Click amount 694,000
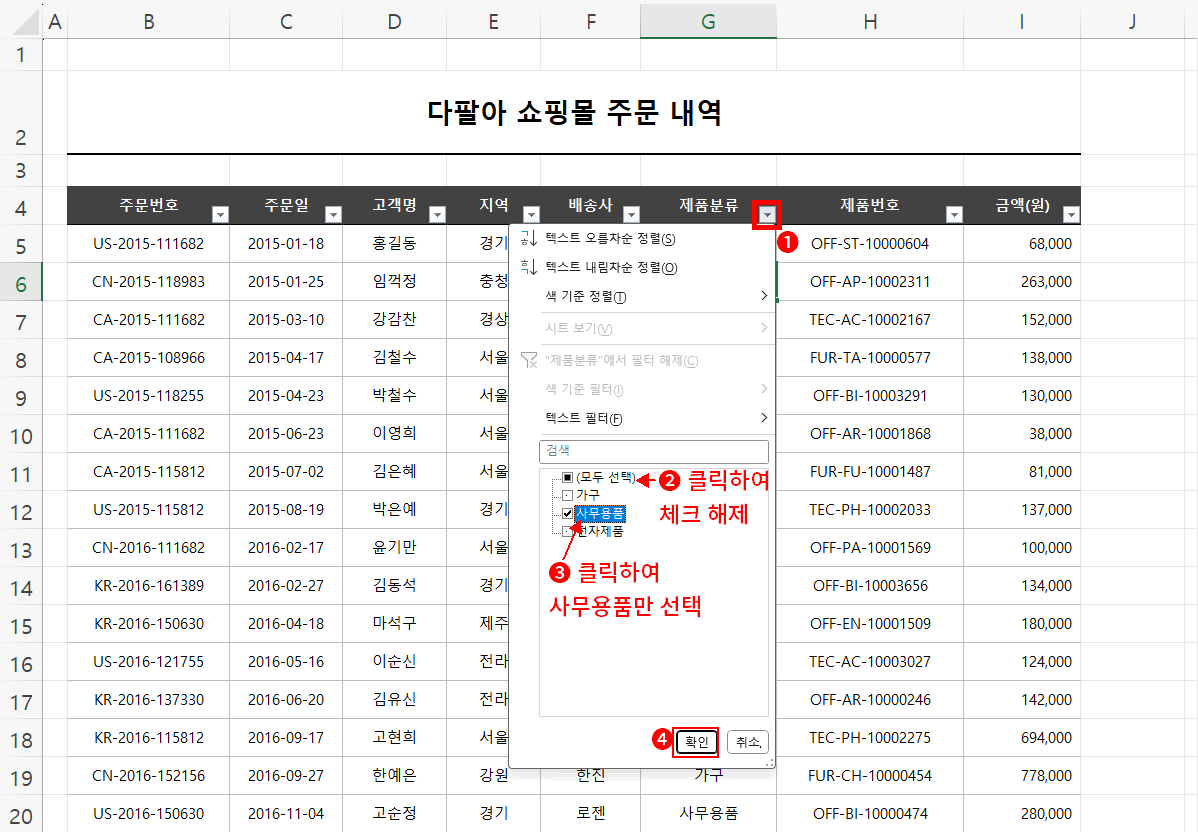The height and width of the screenshot is (832, 1198). click(1022, 738)
